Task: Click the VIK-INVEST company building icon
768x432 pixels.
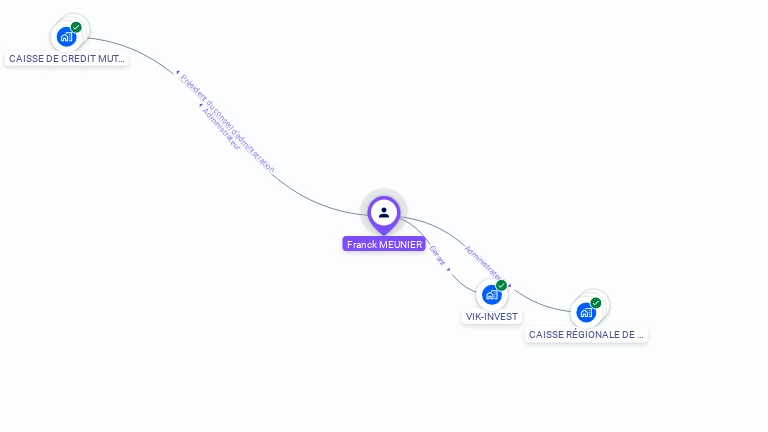Action: [491, 295]
